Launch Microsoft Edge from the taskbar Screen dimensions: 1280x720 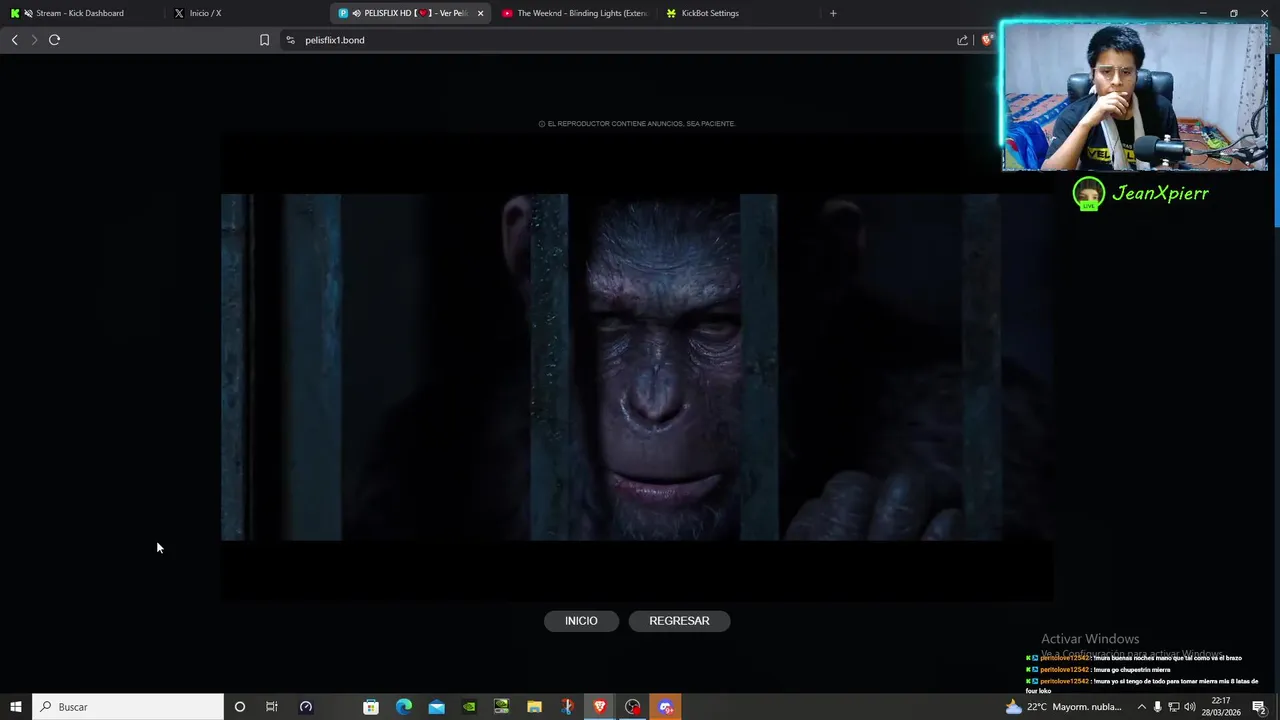[x=404, y=707]
